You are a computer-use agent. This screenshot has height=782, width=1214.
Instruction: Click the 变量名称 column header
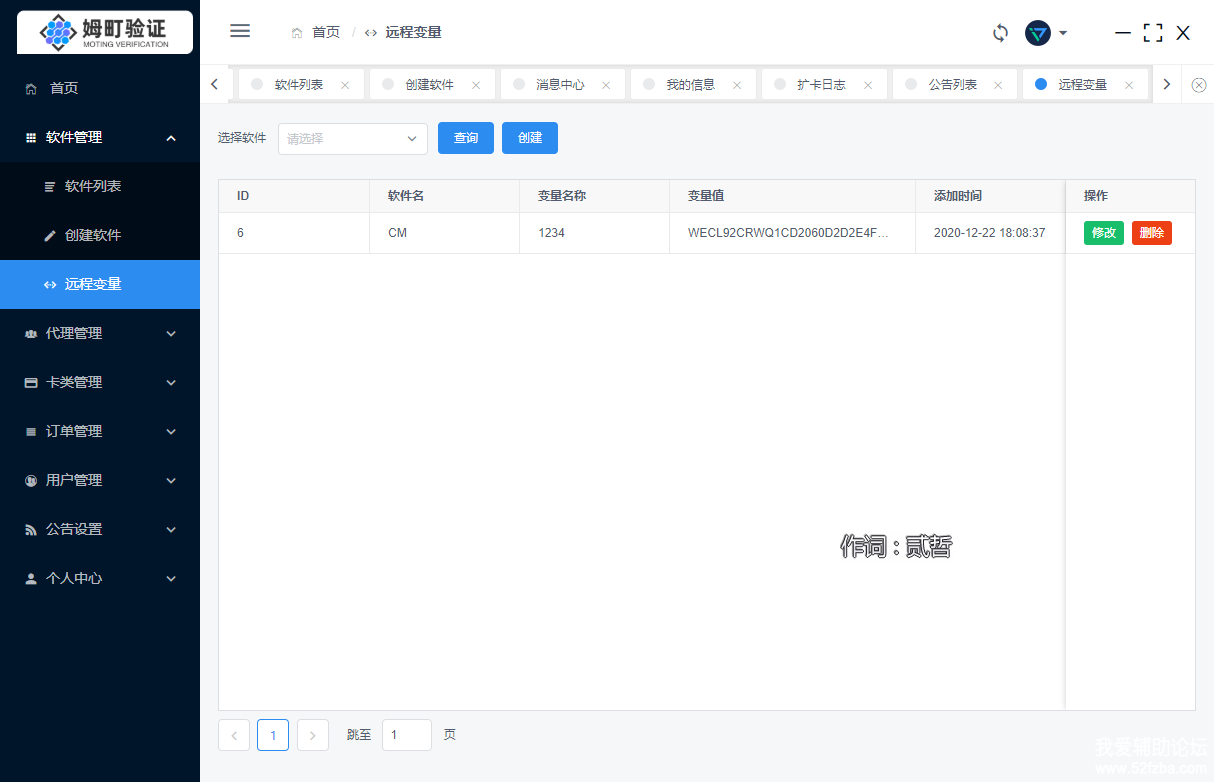click(594, 196)
